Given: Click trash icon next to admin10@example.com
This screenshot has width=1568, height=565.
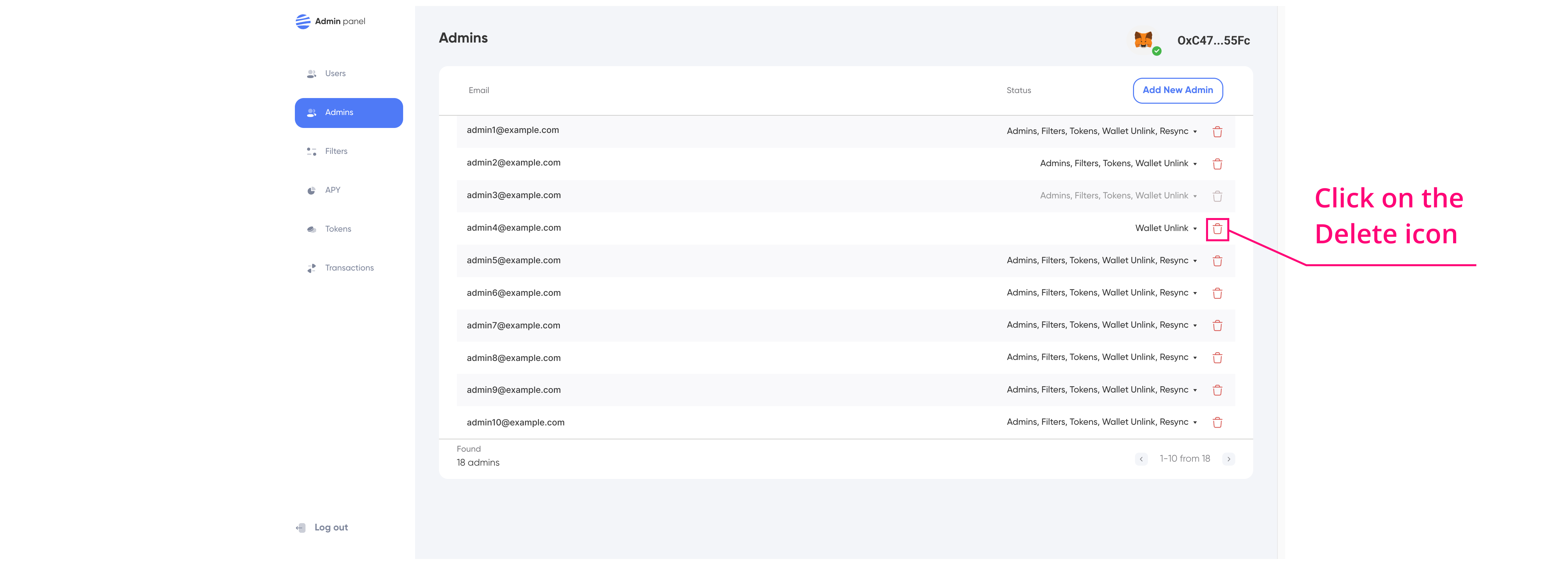Looking at the screenshot, I should pos(1217,422).
